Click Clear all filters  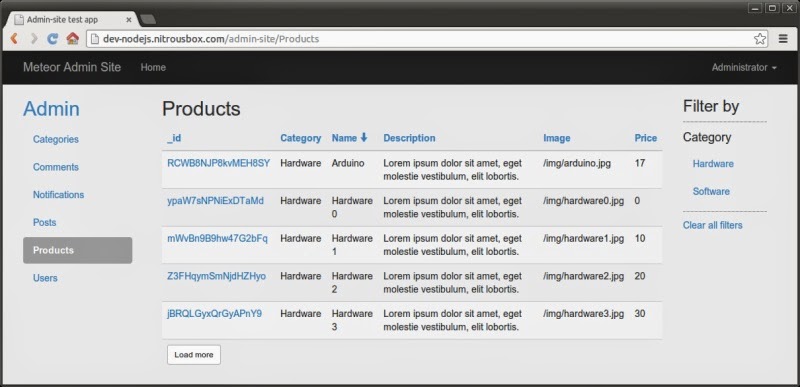712,225
